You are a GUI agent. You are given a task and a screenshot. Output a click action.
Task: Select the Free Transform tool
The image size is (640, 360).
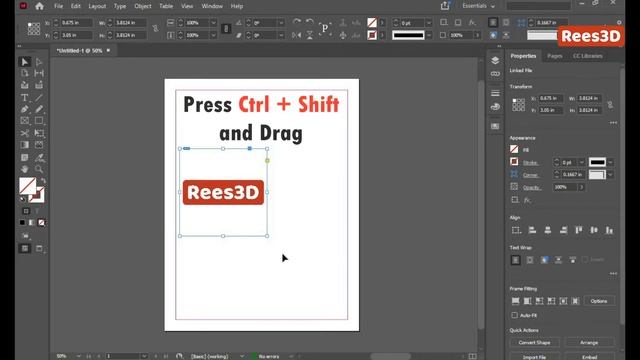tap(39, 133)
